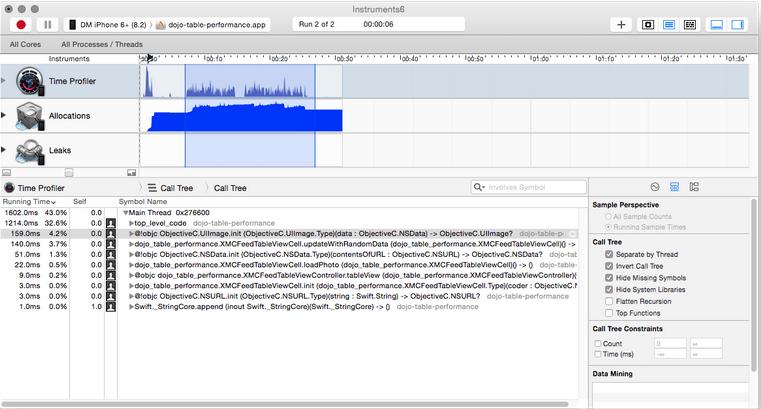Toggle the bottom detail pane visibility

click(x=716, y=24)
